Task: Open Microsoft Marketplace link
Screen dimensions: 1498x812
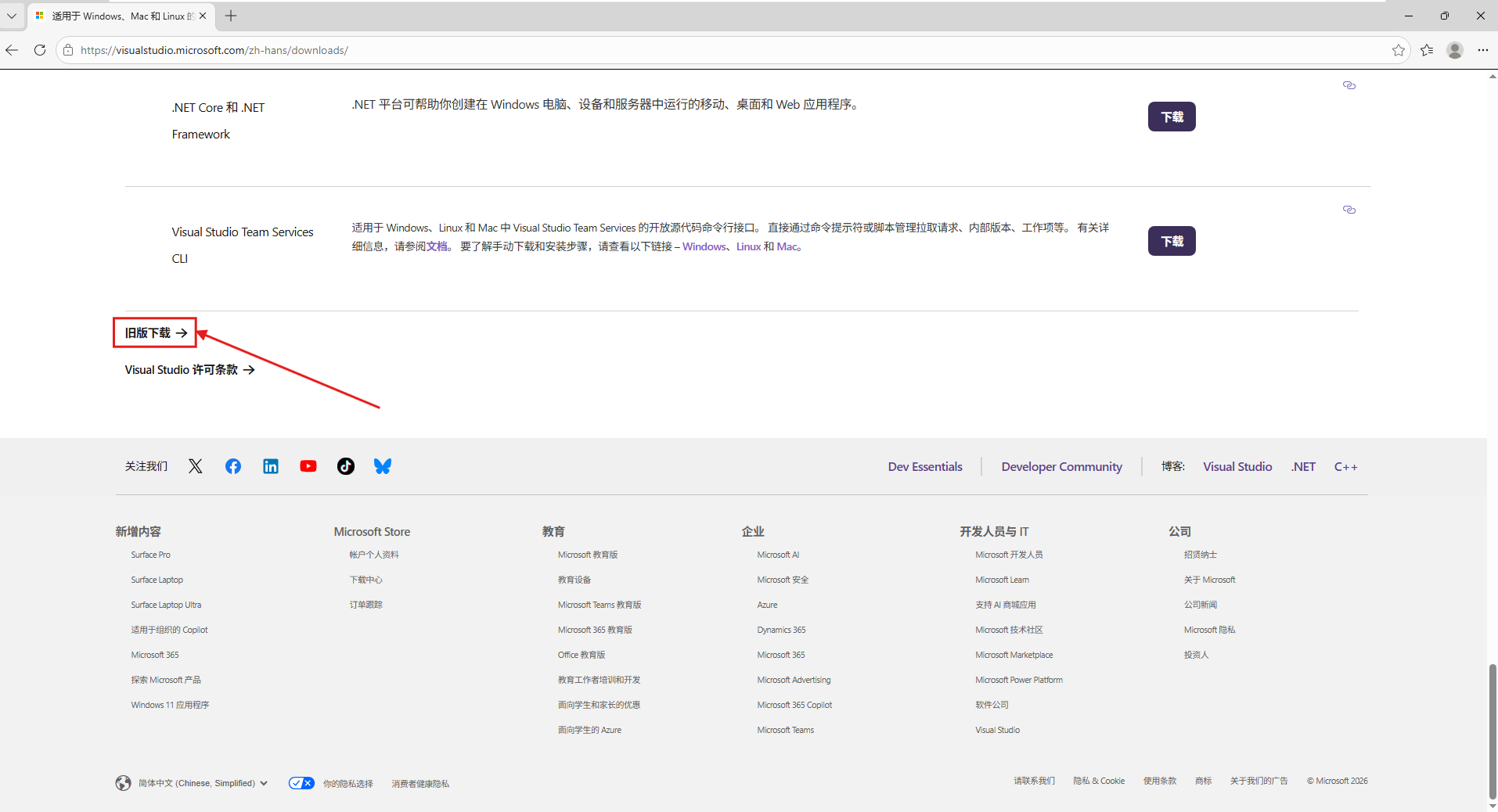Action: (x=1014, y=655)
